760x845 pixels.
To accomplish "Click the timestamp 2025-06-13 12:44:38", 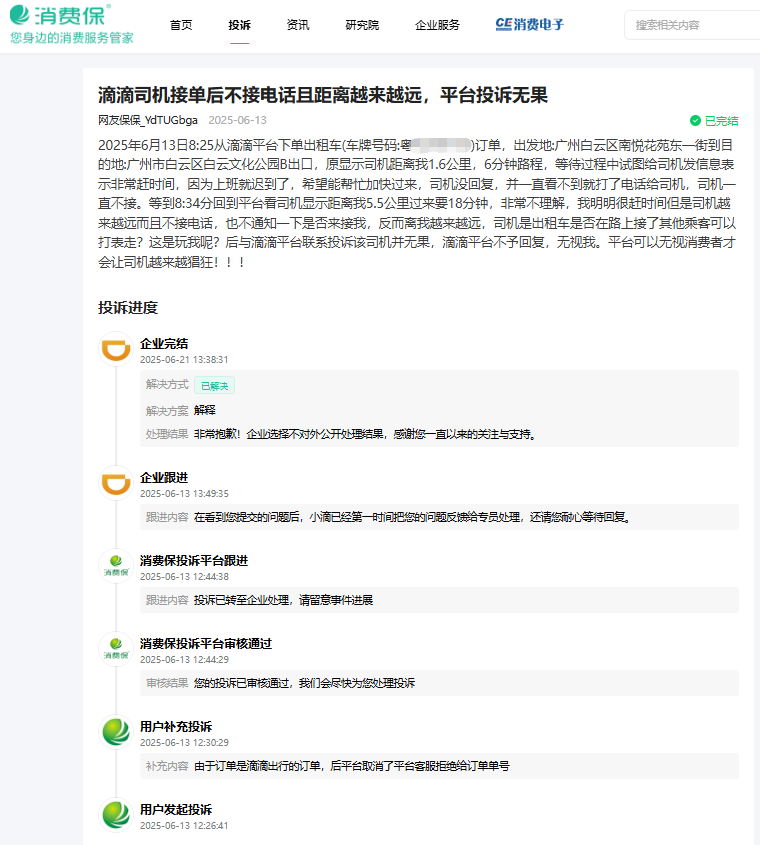I will 184,577.
